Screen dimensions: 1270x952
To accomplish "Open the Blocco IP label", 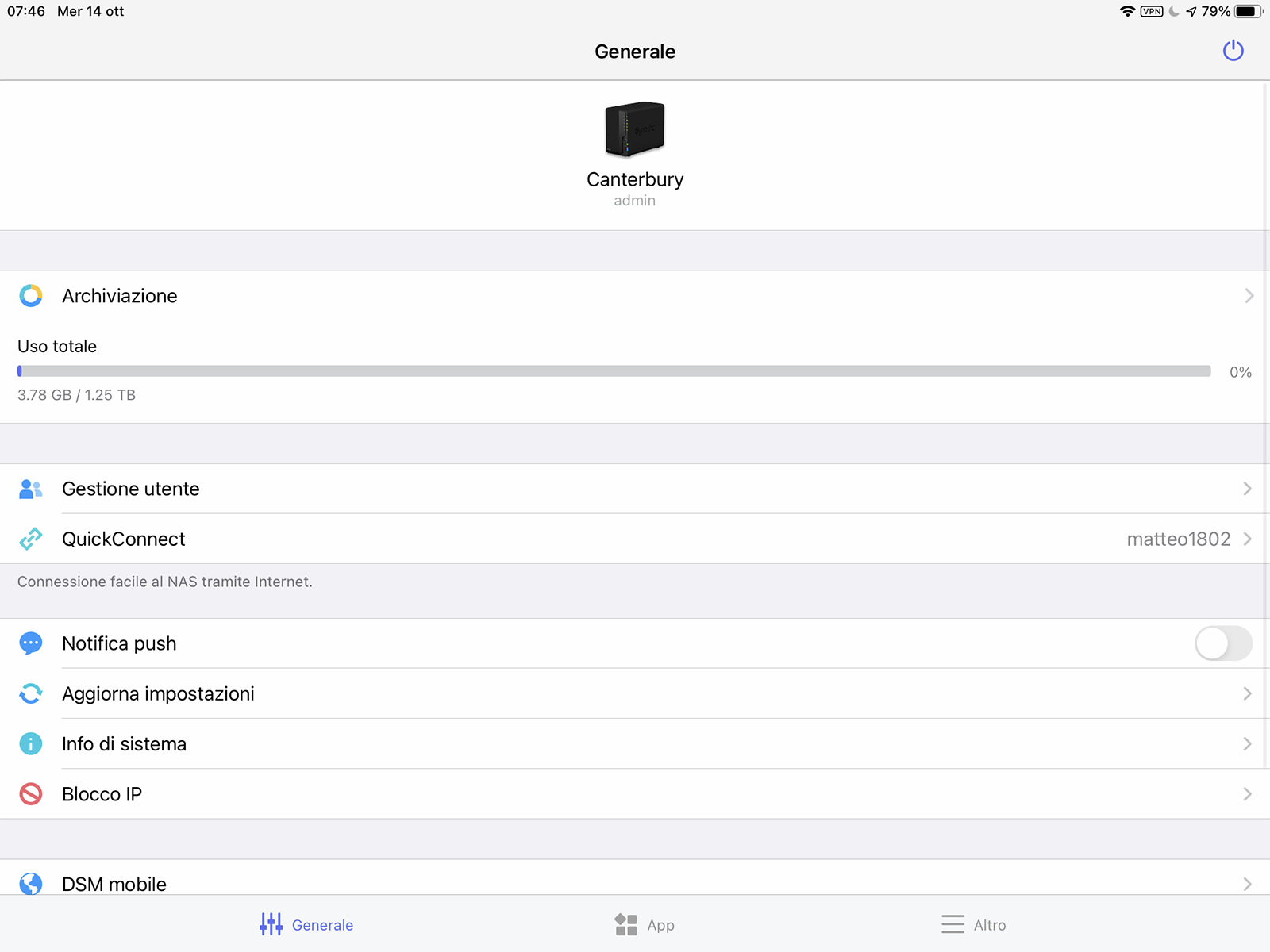I will pyautogui.click(x=102, y=793).
